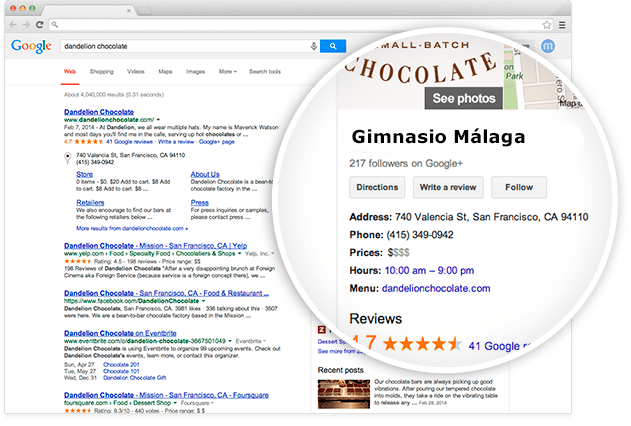
Task: Click the map pin beside Valencia St address
Action: pos(68,158)
